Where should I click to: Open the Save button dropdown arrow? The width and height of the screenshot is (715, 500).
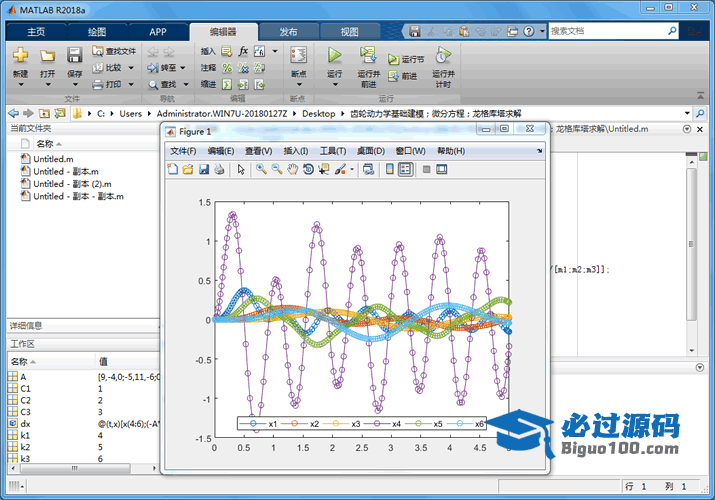[x=75, y=84]
